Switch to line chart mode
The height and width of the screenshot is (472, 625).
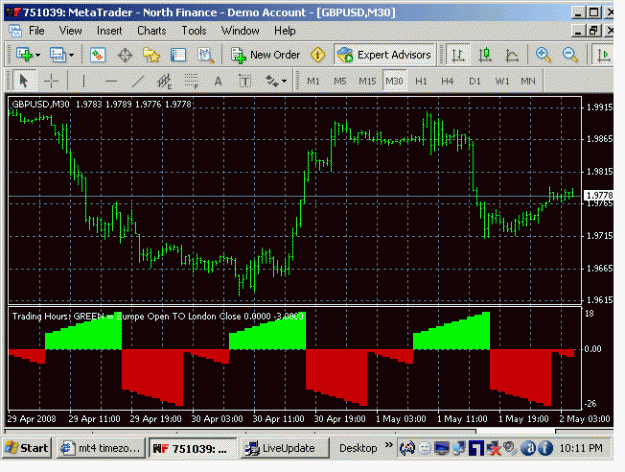click(512, 55)
